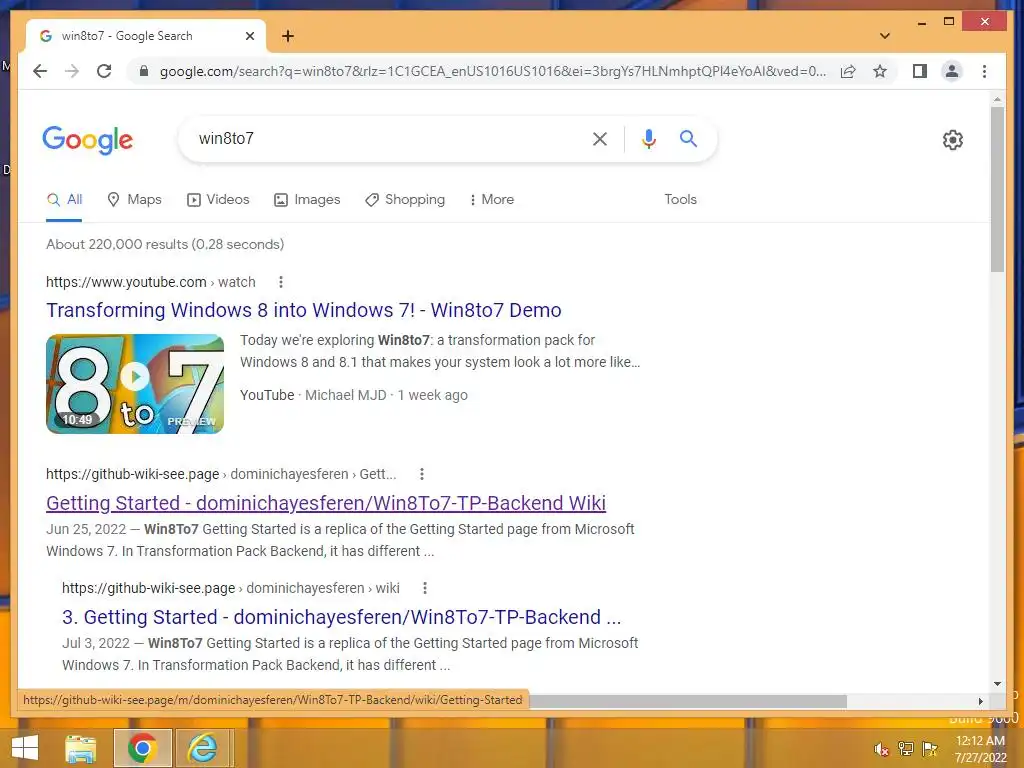Open options for the first github-wiki-see result
This screenshot has width=1024, height=768.
pos(422,474)
